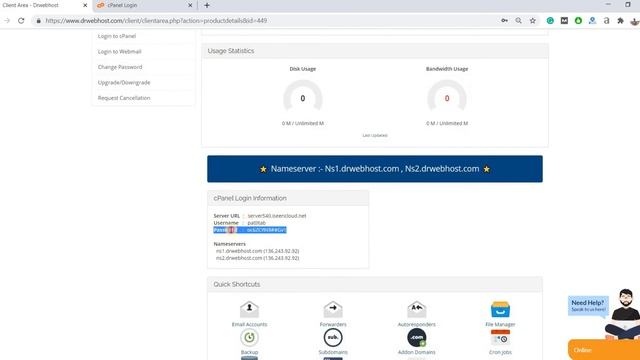Open the Extensions puzzle piece icon
This screenshot has height=360, width=640.
point(620,20)
